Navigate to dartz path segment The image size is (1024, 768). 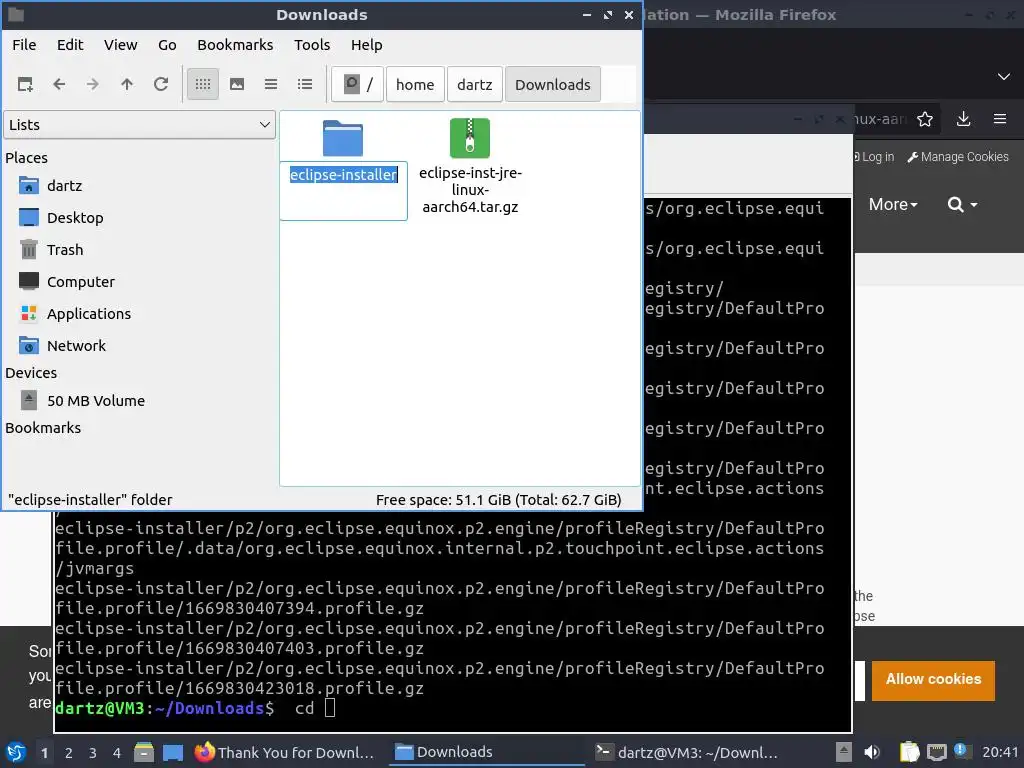(475, 84)
